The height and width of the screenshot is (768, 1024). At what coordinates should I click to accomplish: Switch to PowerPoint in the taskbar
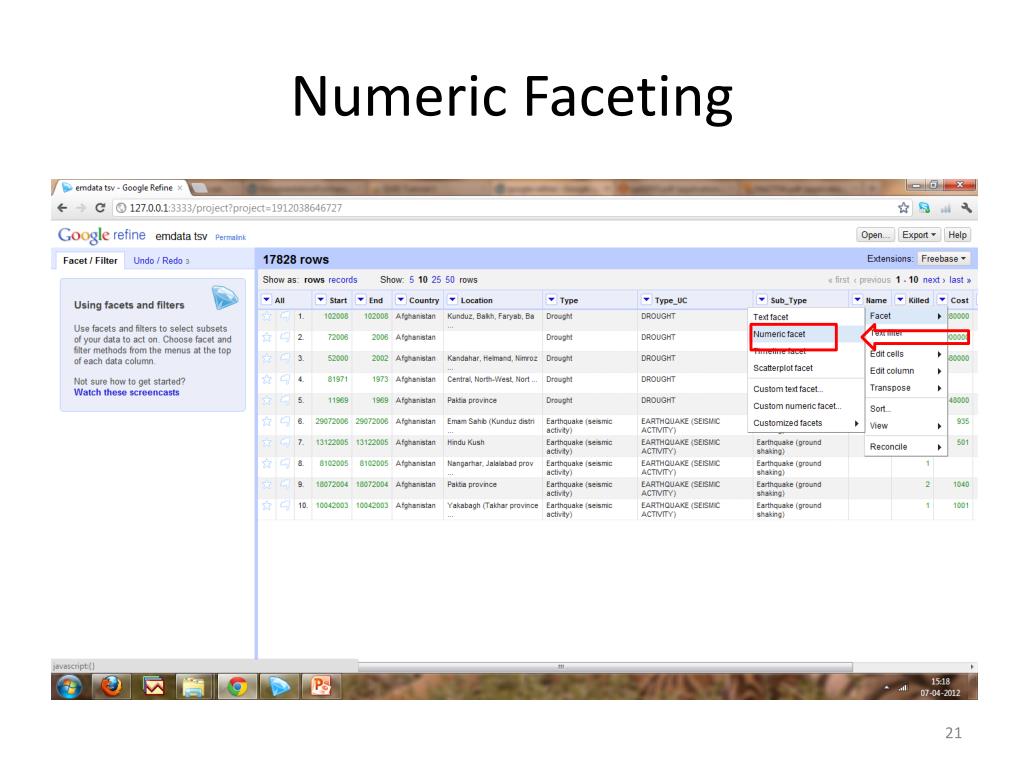pyautogui.click(x=321, y=686)
